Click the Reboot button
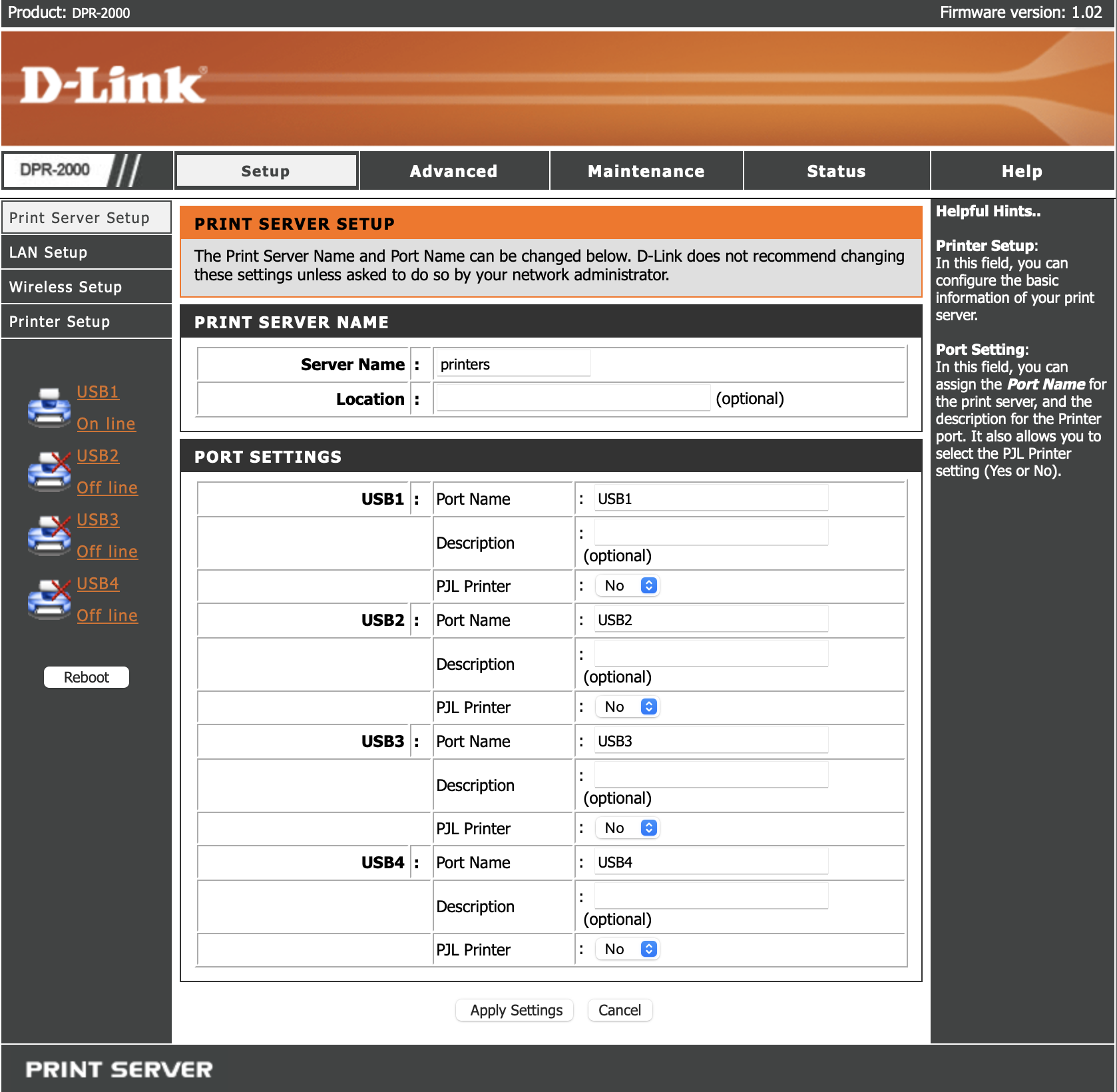The width and height of the screenshot is (1117, 1092). tap(87, 677)
